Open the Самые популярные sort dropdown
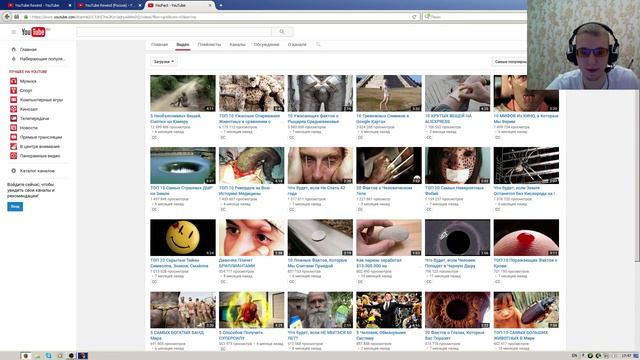This screenshot has height=360, width=640. point(510,62)
